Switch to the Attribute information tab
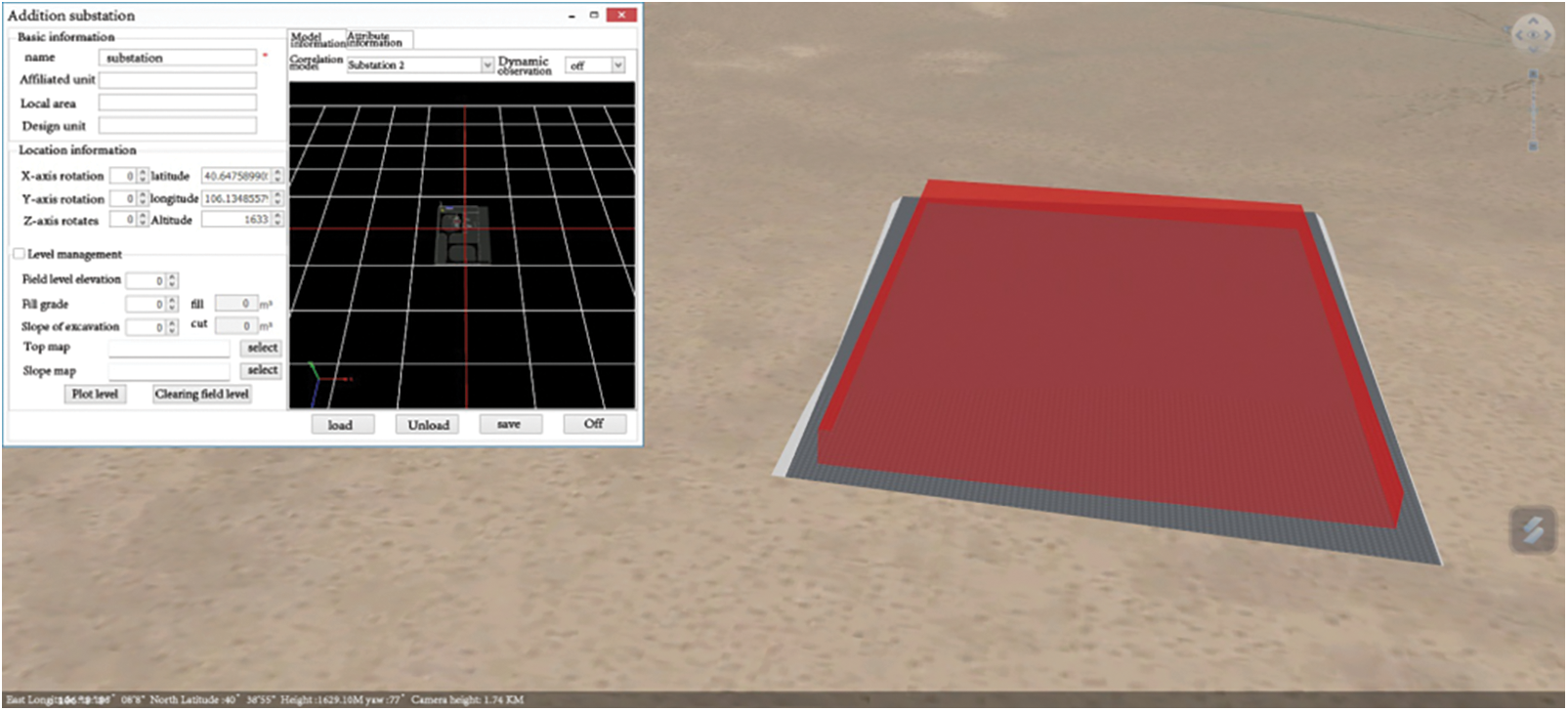Screen dimensions: 1568x711 coord(378,40)
